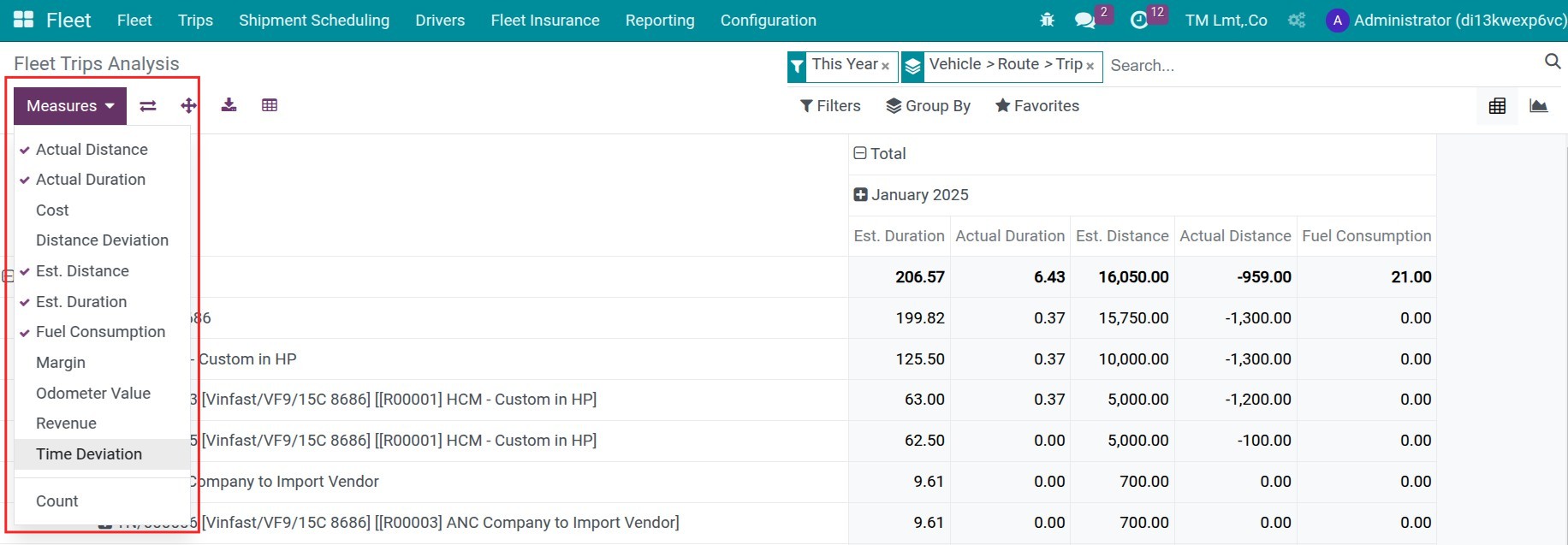Enable the Odometer Value measure
The image size is (1568, 545).
(x=102, y=394)
